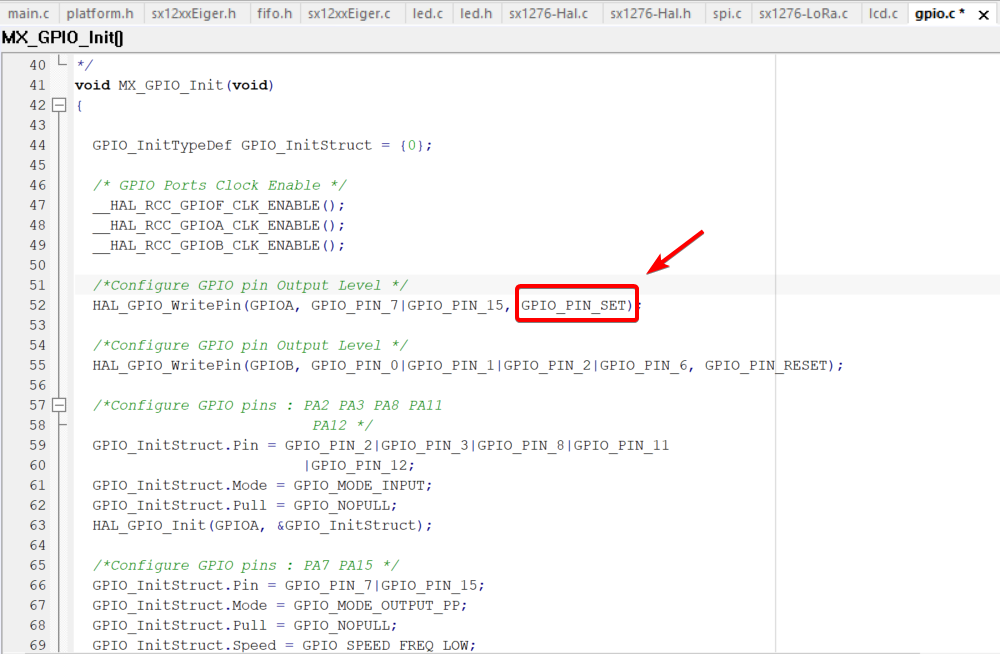Collapse the comment fold at line 57

(59, 405)
